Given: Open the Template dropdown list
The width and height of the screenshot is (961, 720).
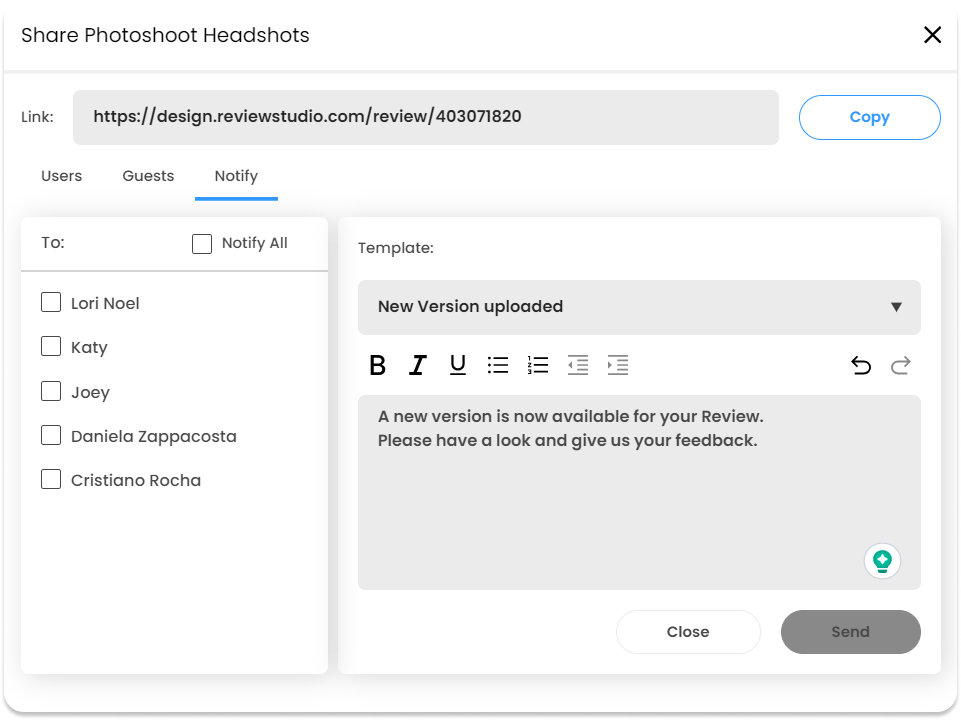Looking at the screenshot, I should pyautogui.click(x=639, y=307).
